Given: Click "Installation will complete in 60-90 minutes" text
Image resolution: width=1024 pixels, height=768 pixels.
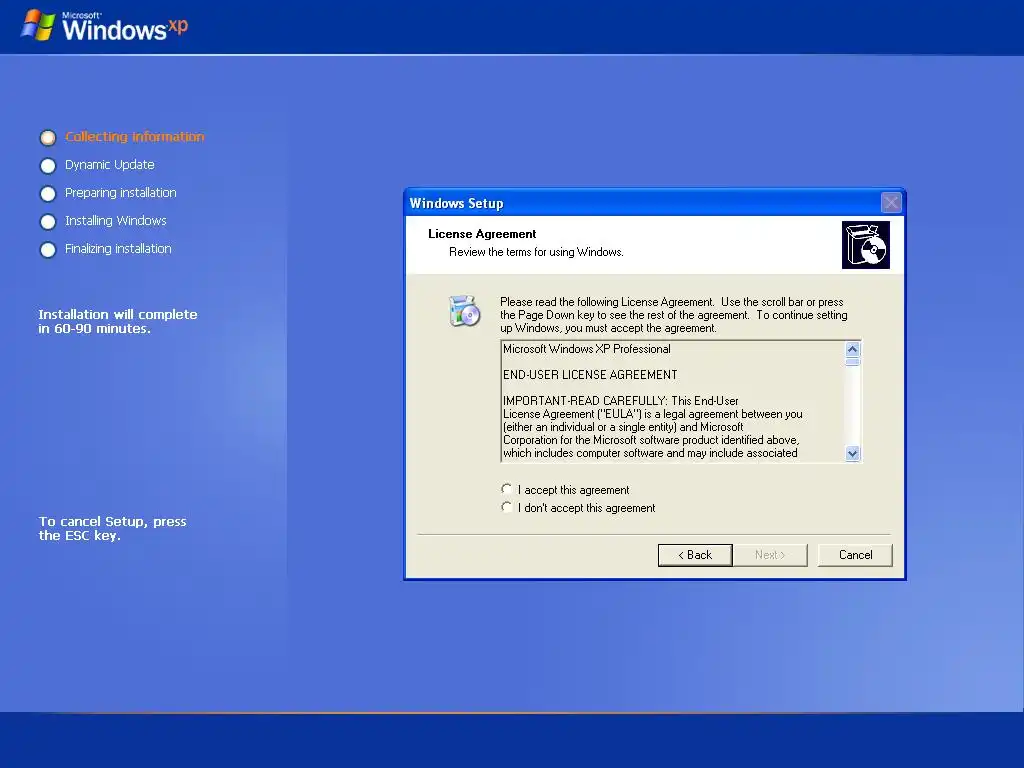Looking at the screenshot, I should coord(118,321).
